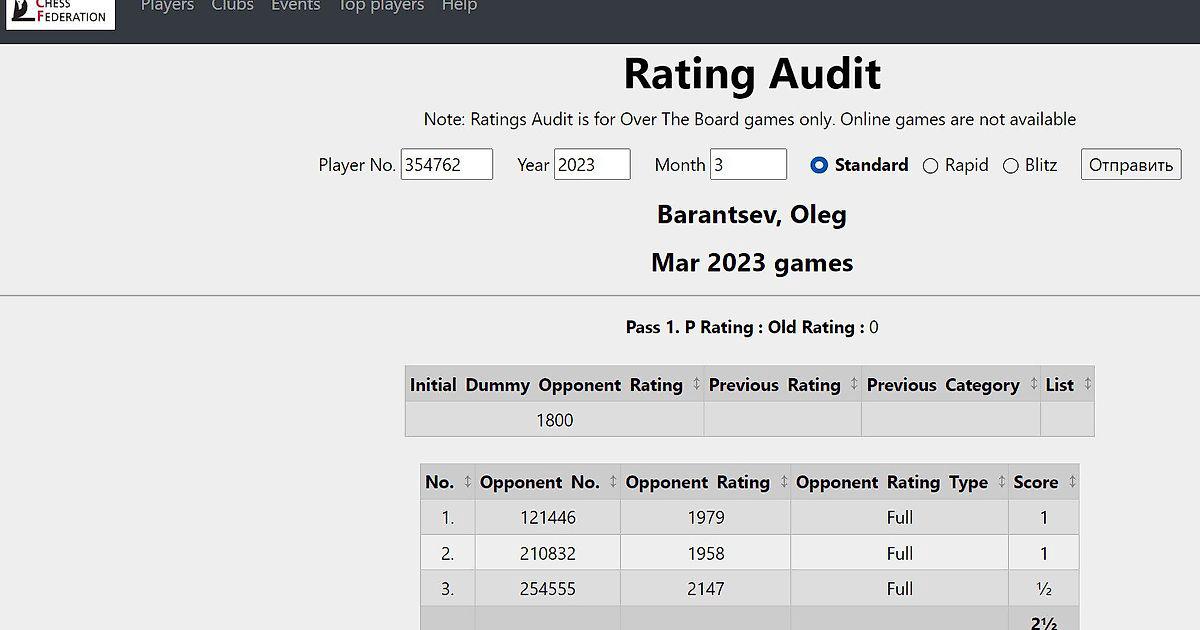Viewport: 1200px width, 630px height.
Task: Click Full rating type for opponent 254555
Action: (x=900, y=589)
